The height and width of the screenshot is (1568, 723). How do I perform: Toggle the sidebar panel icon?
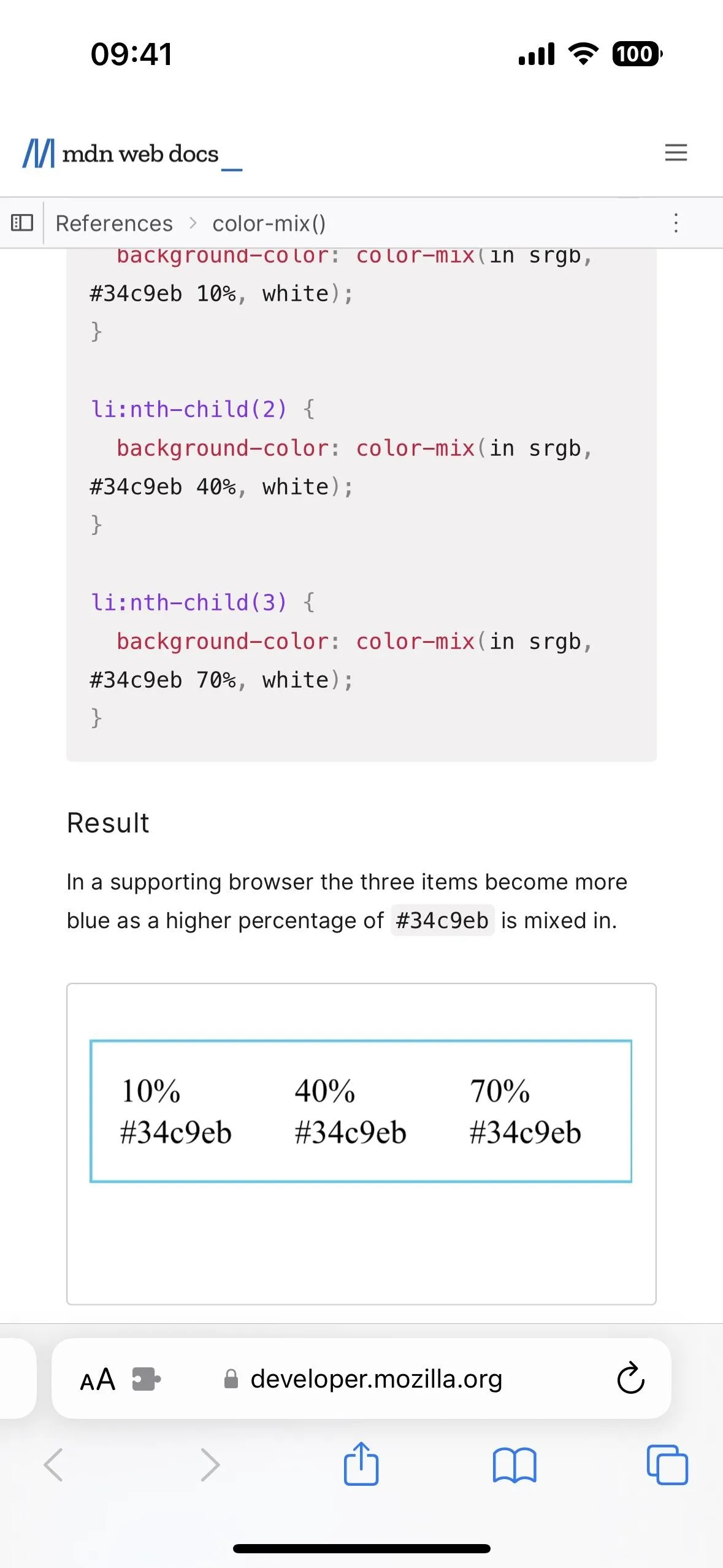[x=22, y=222]
